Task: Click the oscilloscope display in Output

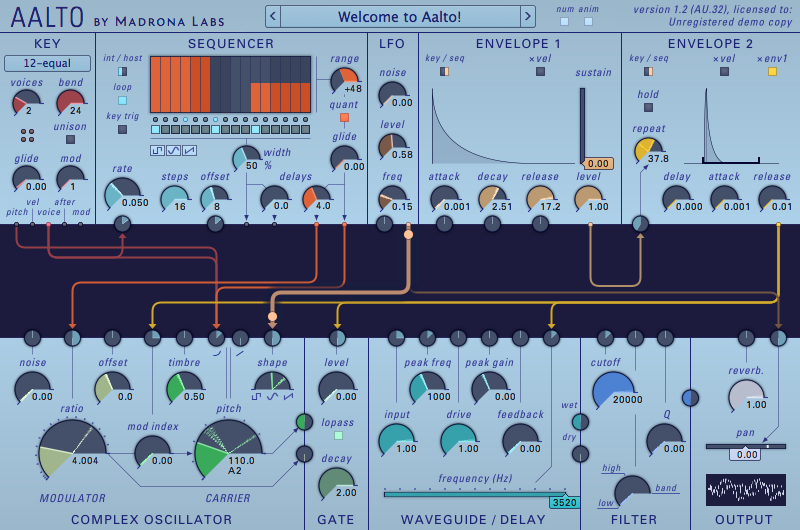Action: [x=739, y=490]
